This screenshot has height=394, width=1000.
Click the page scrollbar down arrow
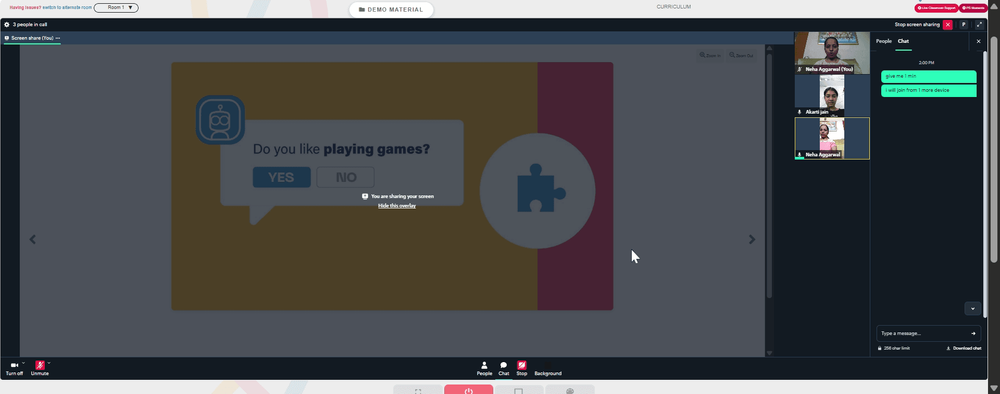[994, 388]
